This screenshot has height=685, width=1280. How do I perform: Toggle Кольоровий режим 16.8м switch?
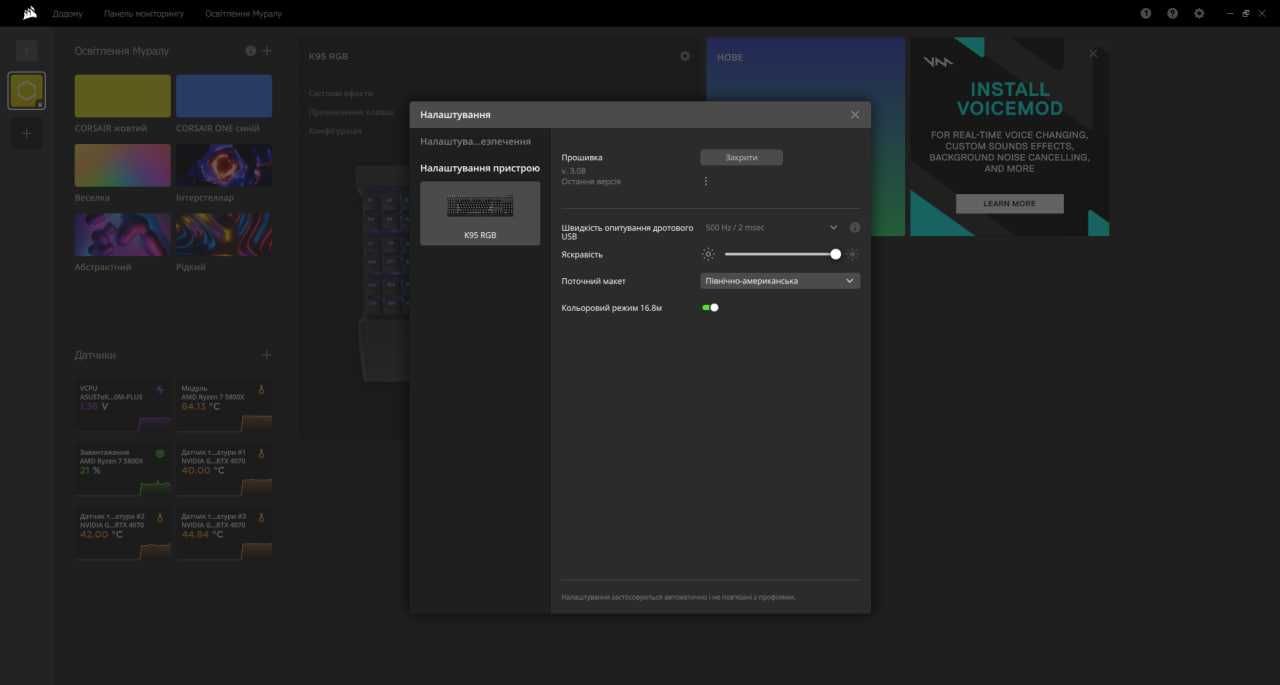pyautogui.click(x=711, y=308)
